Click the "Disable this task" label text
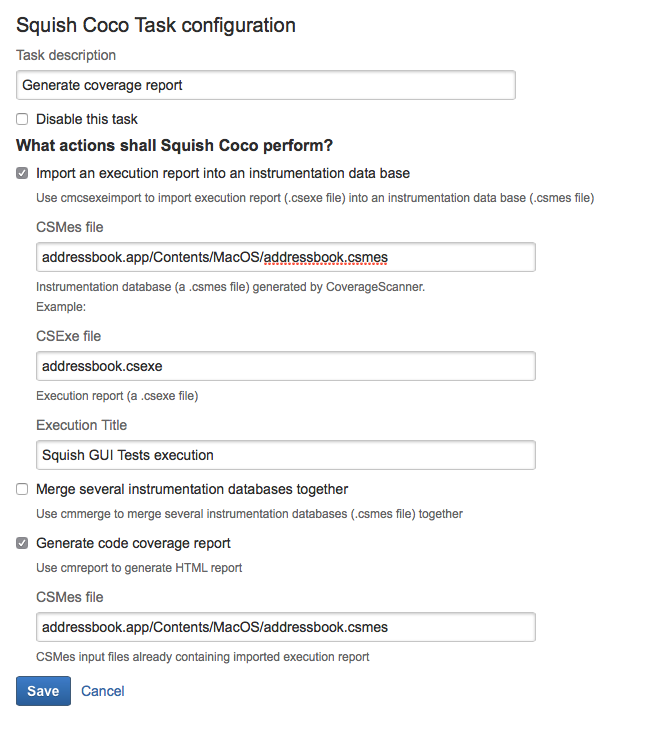Screen dimensions: 662x735 pos(87,119)
